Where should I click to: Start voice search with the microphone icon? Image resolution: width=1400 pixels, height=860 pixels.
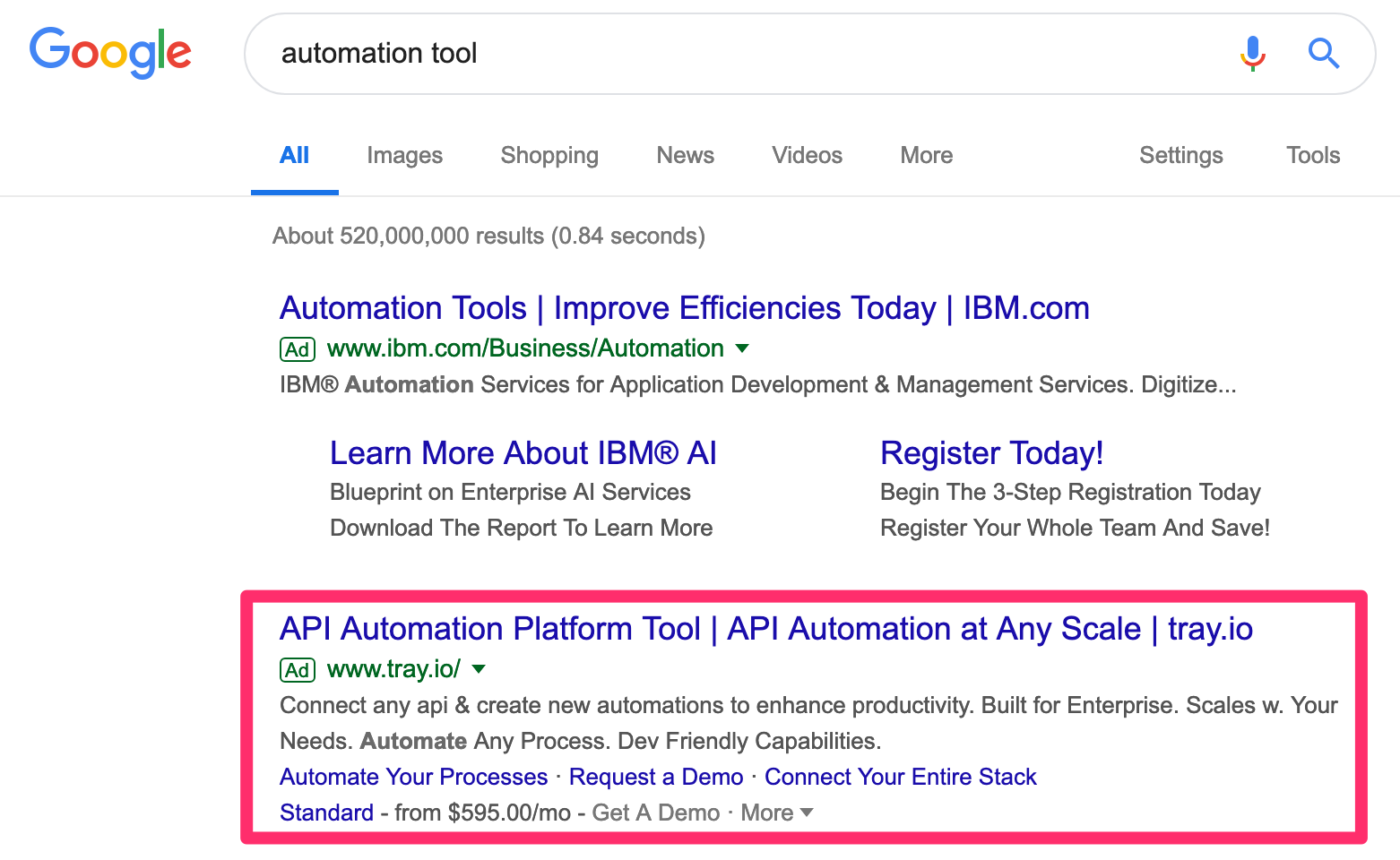pos(1252,54)
